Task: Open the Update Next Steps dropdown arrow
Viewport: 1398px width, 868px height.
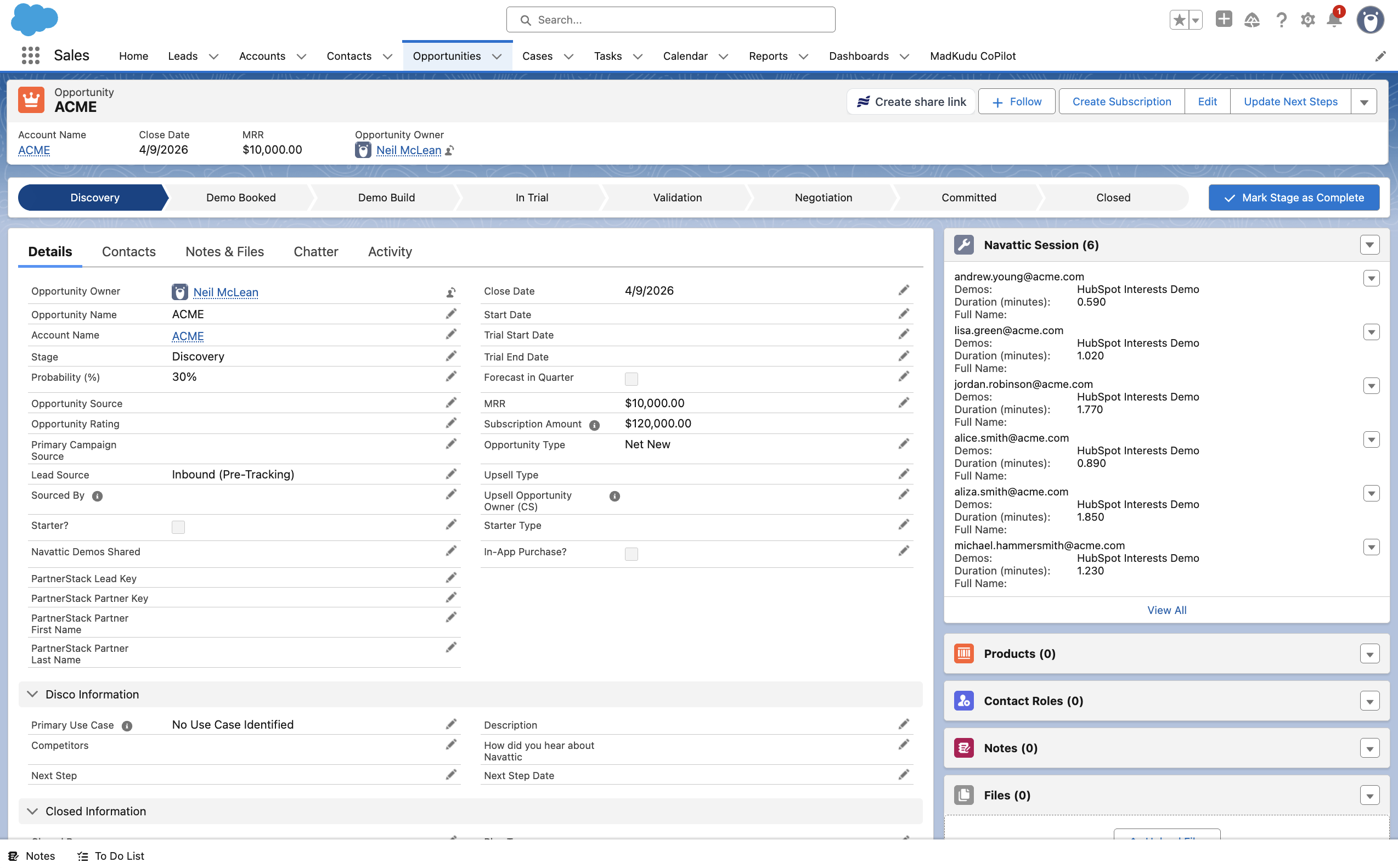Action: 1364,101
